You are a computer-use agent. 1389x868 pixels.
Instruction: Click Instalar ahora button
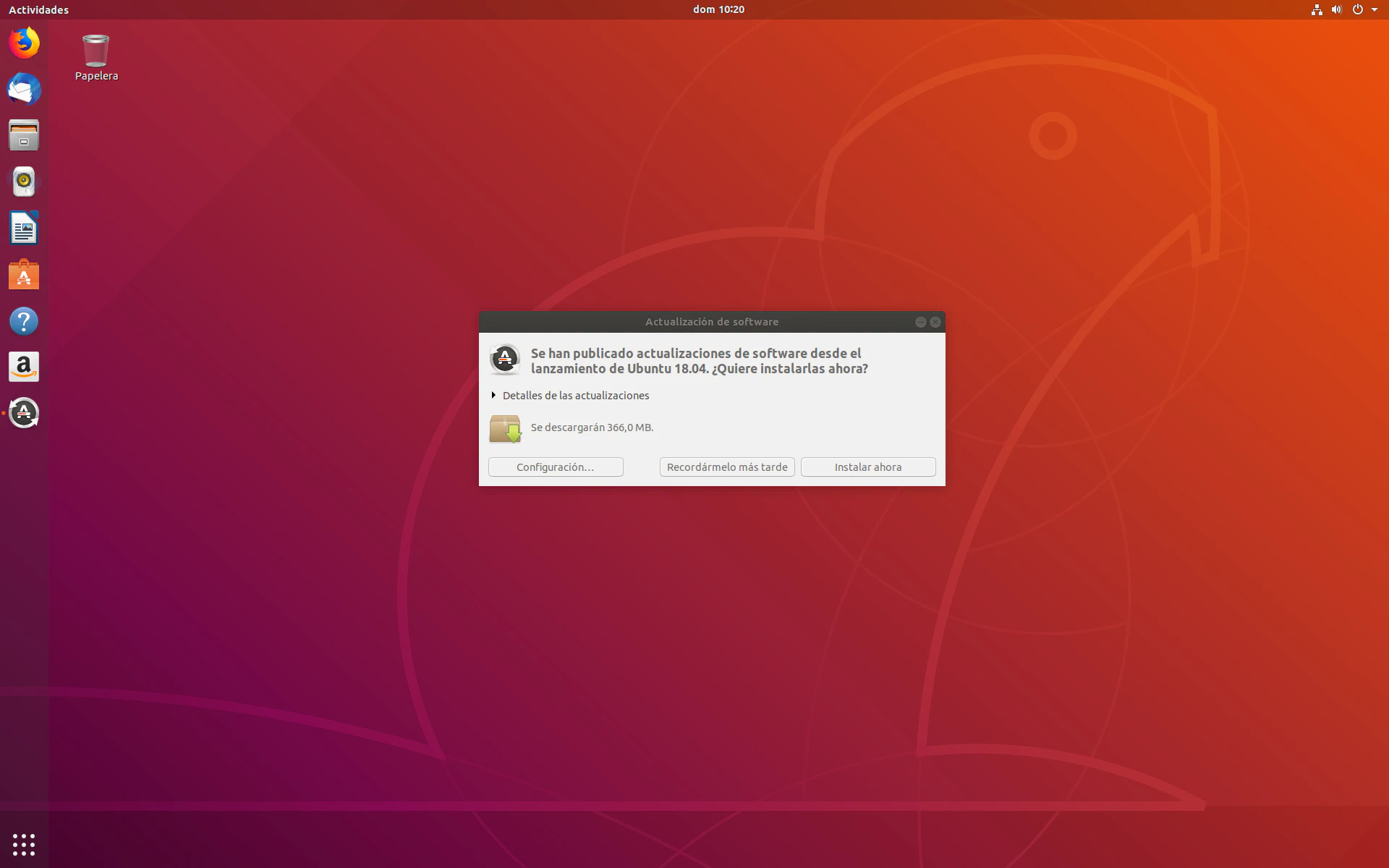coord(867,467)
